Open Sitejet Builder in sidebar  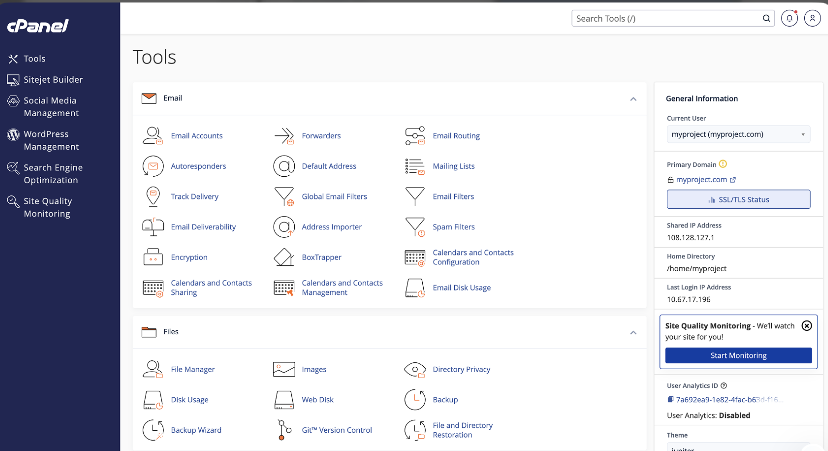coord(53,79)
